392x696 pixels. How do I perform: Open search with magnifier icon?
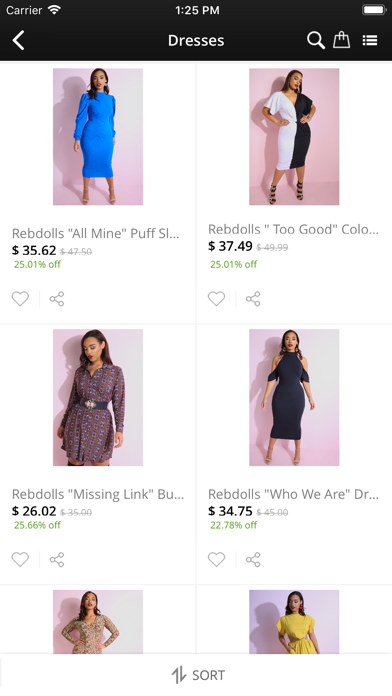point(316,40)
